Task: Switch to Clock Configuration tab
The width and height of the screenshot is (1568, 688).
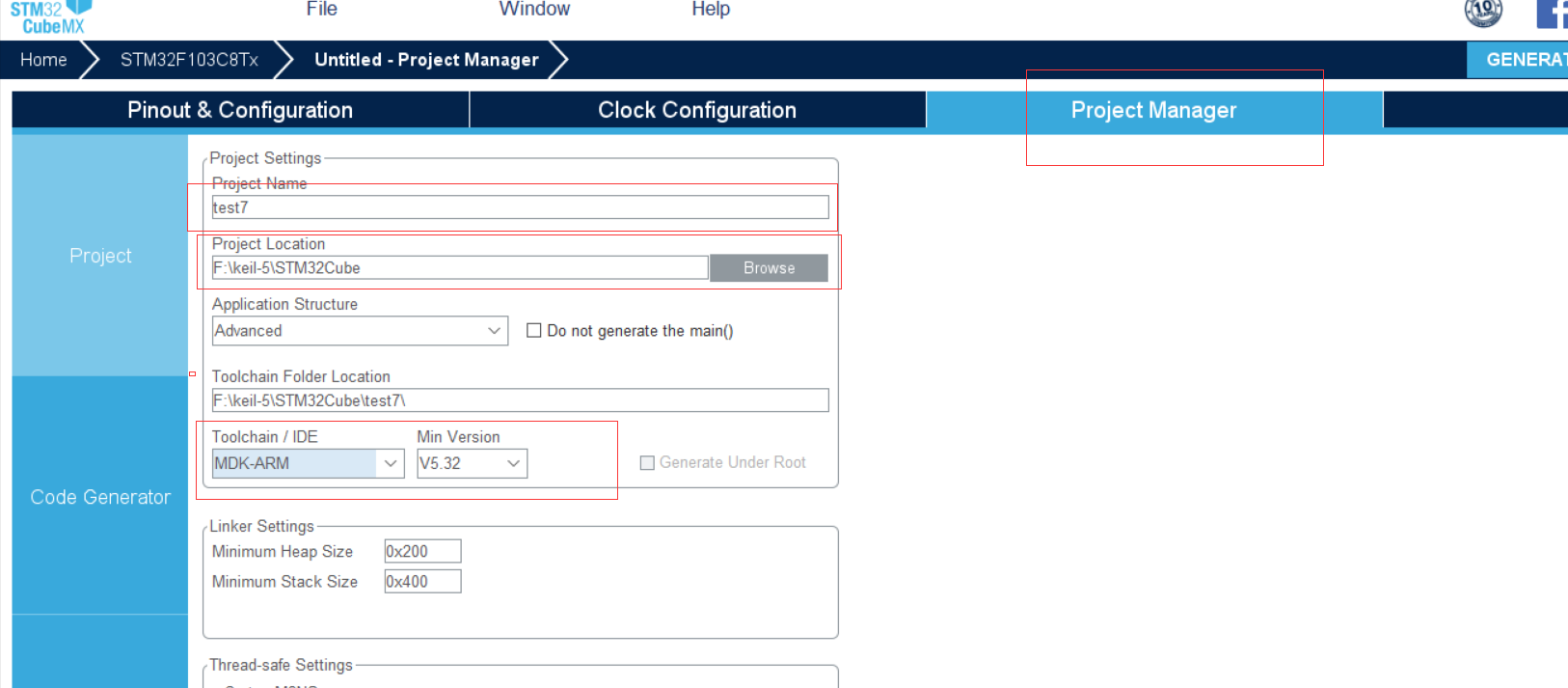Action: pyautogui.click(x=697, y=110)
